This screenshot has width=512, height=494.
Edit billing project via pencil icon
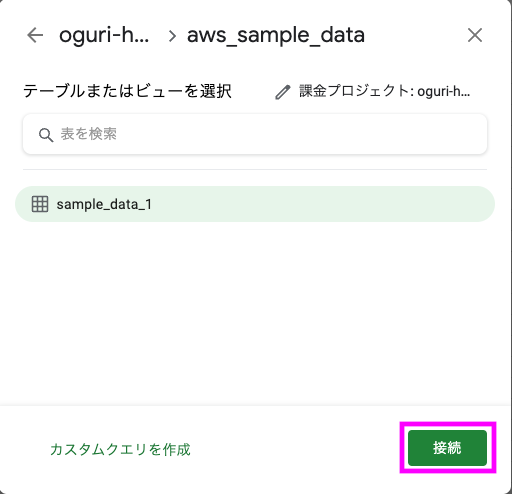click(x=283, y=92)
